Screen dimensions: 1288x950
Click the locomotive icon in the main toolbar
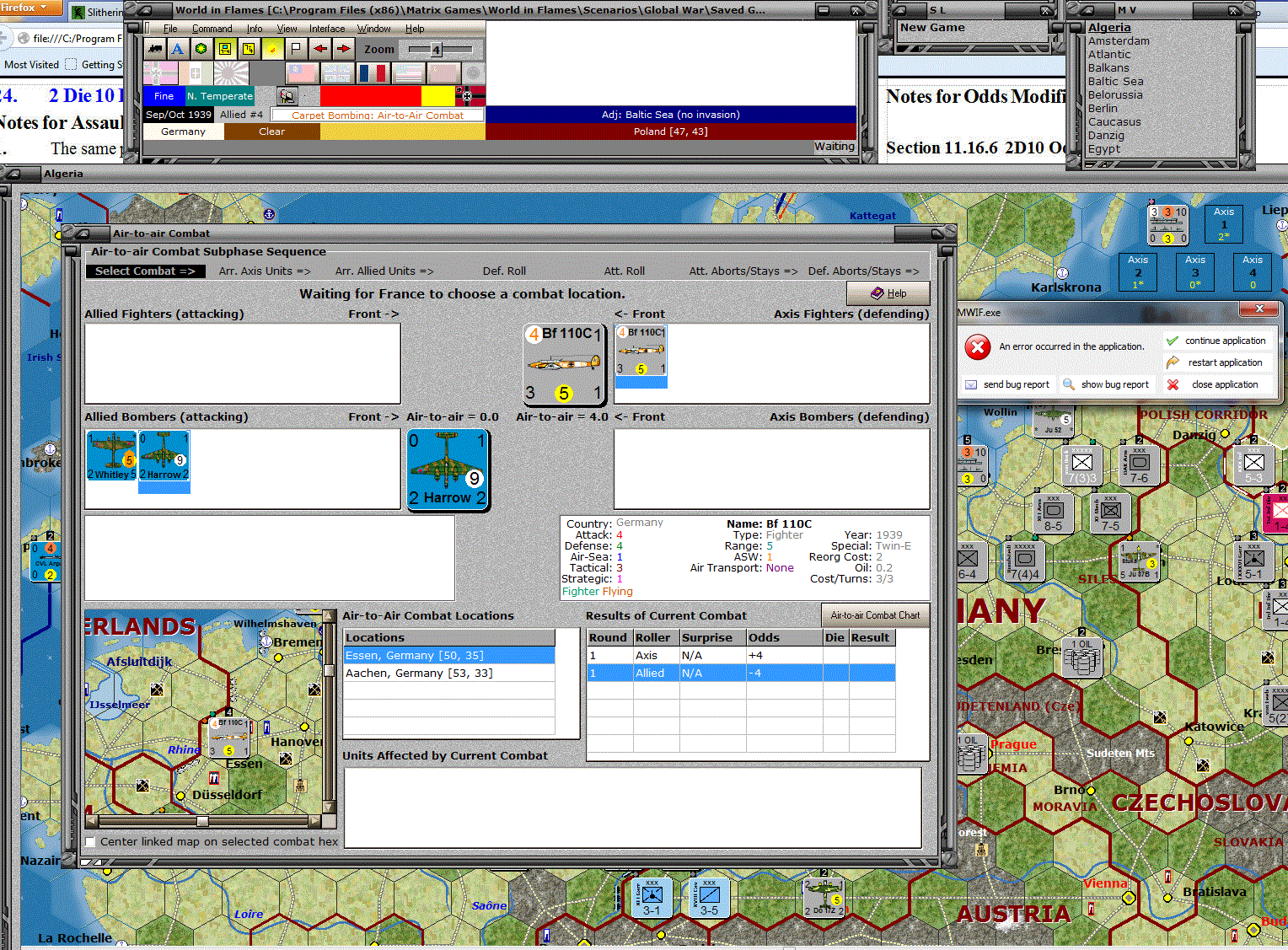(x=154, y=49)
